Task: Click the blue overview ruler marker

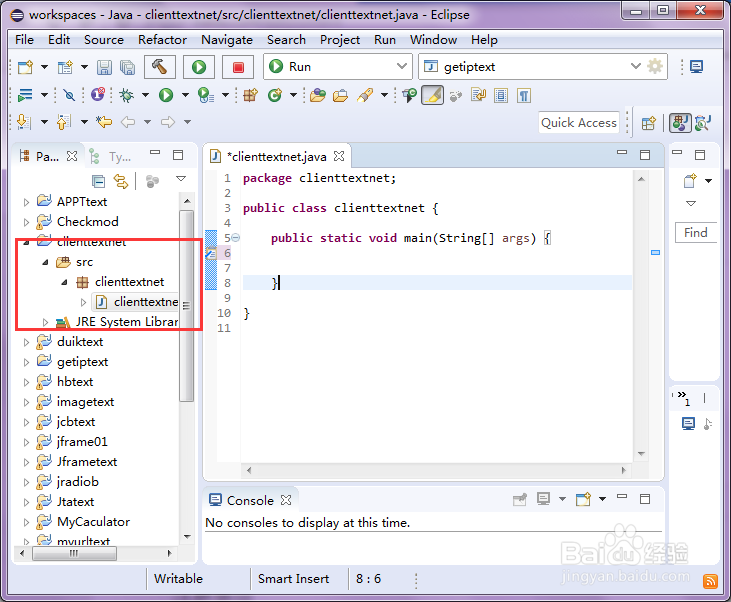Action: pos(655,253)
